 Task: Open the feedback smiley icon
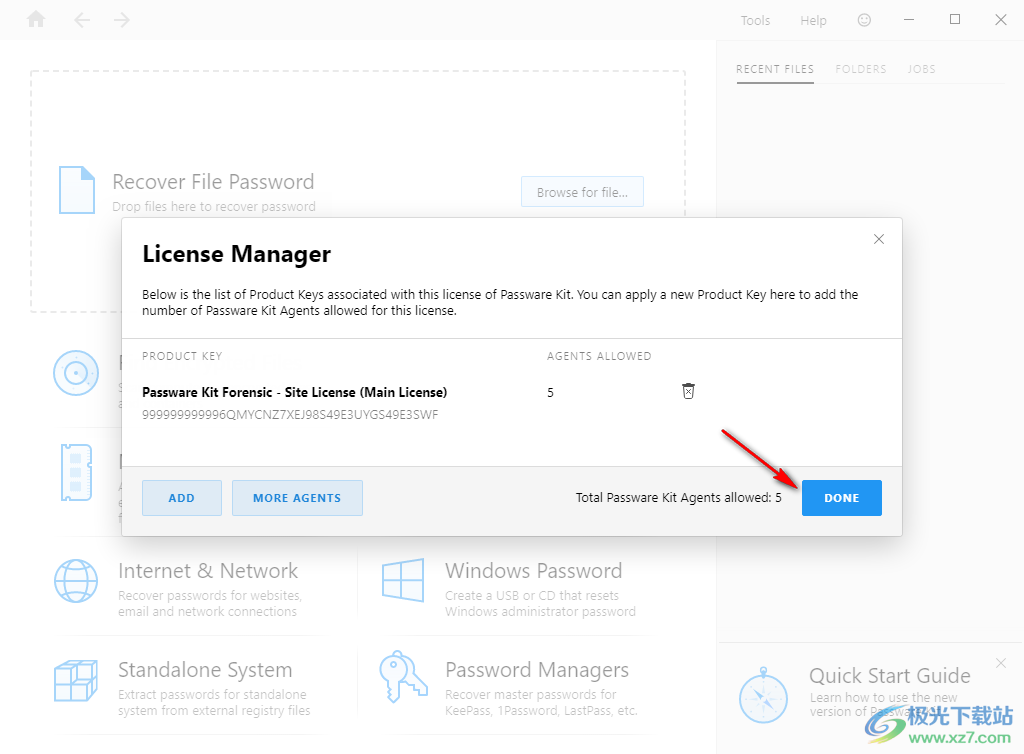click(864, 20)
